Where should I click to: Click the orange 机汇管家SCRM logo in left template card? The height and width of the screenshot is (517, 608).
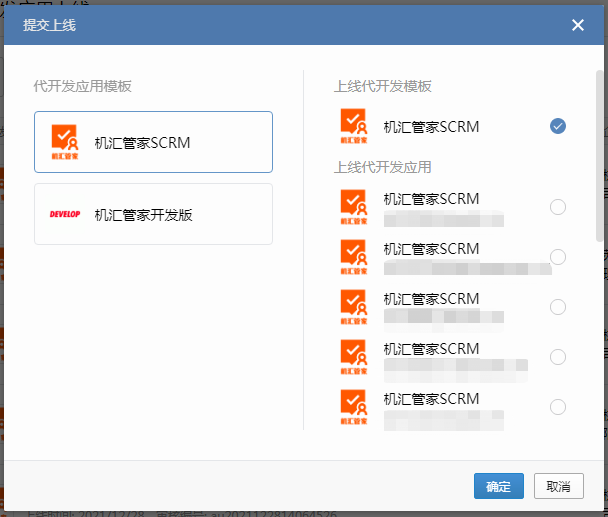(x=65, y=142)
